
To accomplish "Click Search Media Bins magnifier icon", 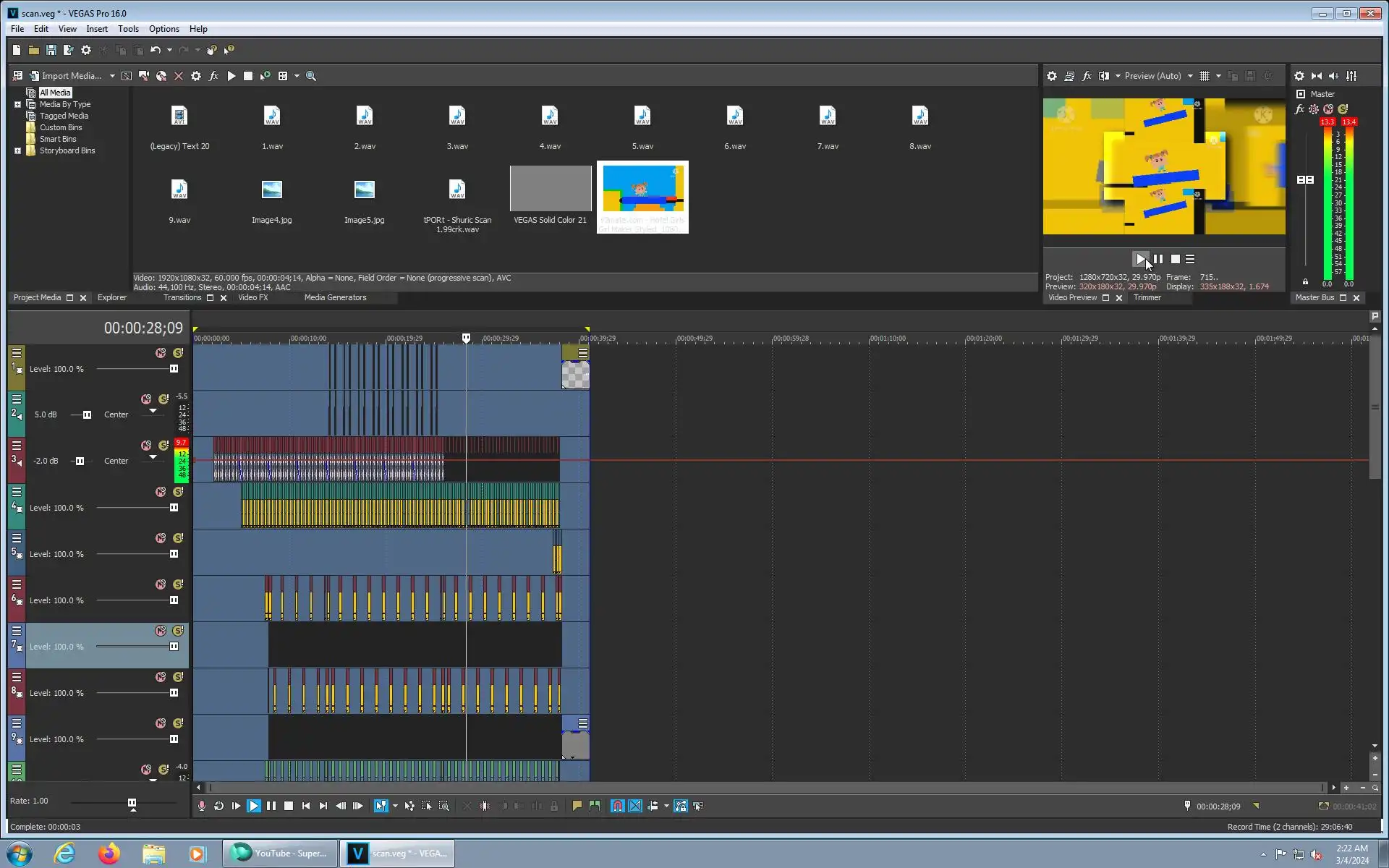I will pyautogui.click(x=311, y=76).
